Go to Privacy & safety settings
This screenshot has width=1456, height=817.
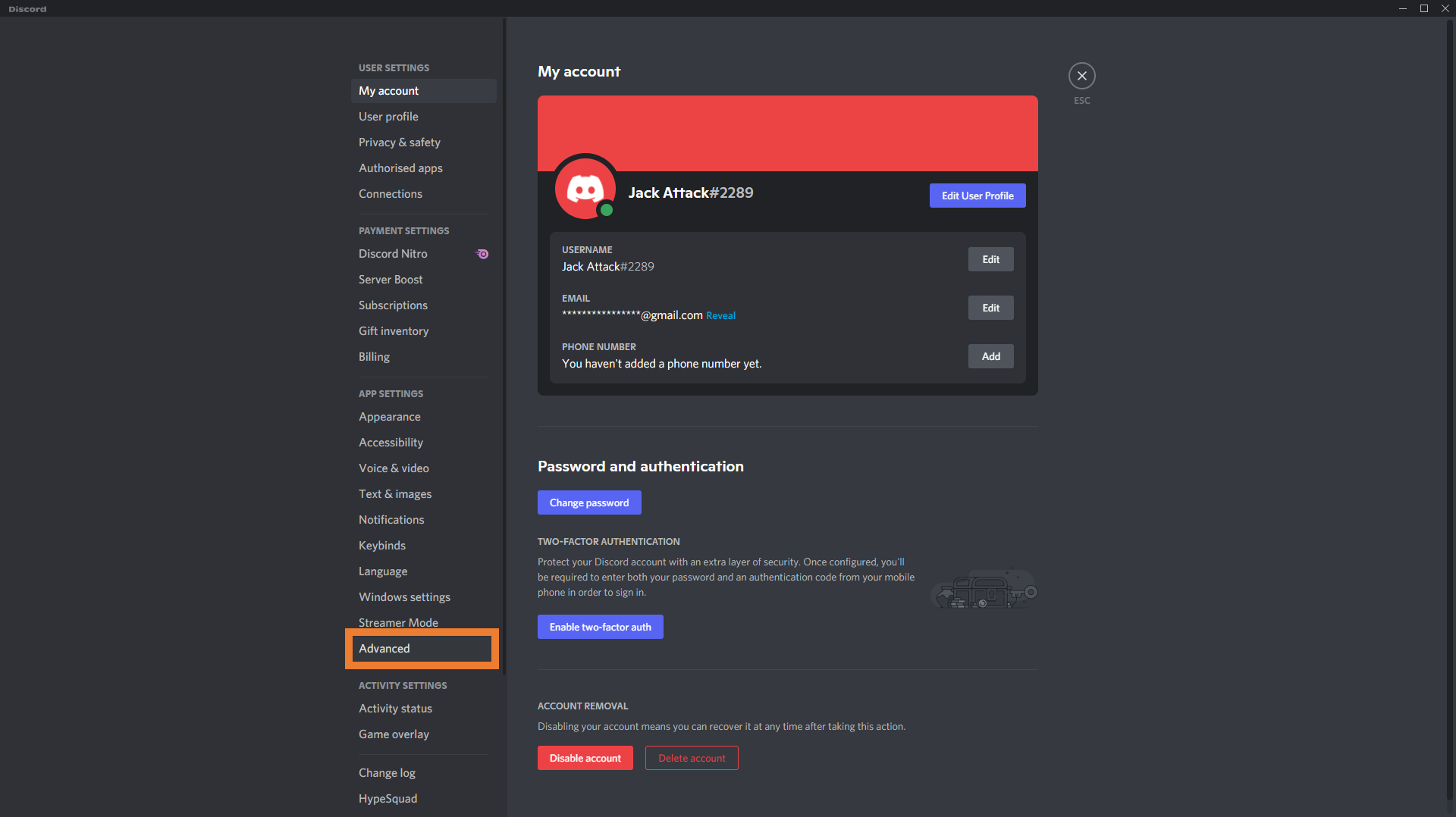tap(399, 142)
